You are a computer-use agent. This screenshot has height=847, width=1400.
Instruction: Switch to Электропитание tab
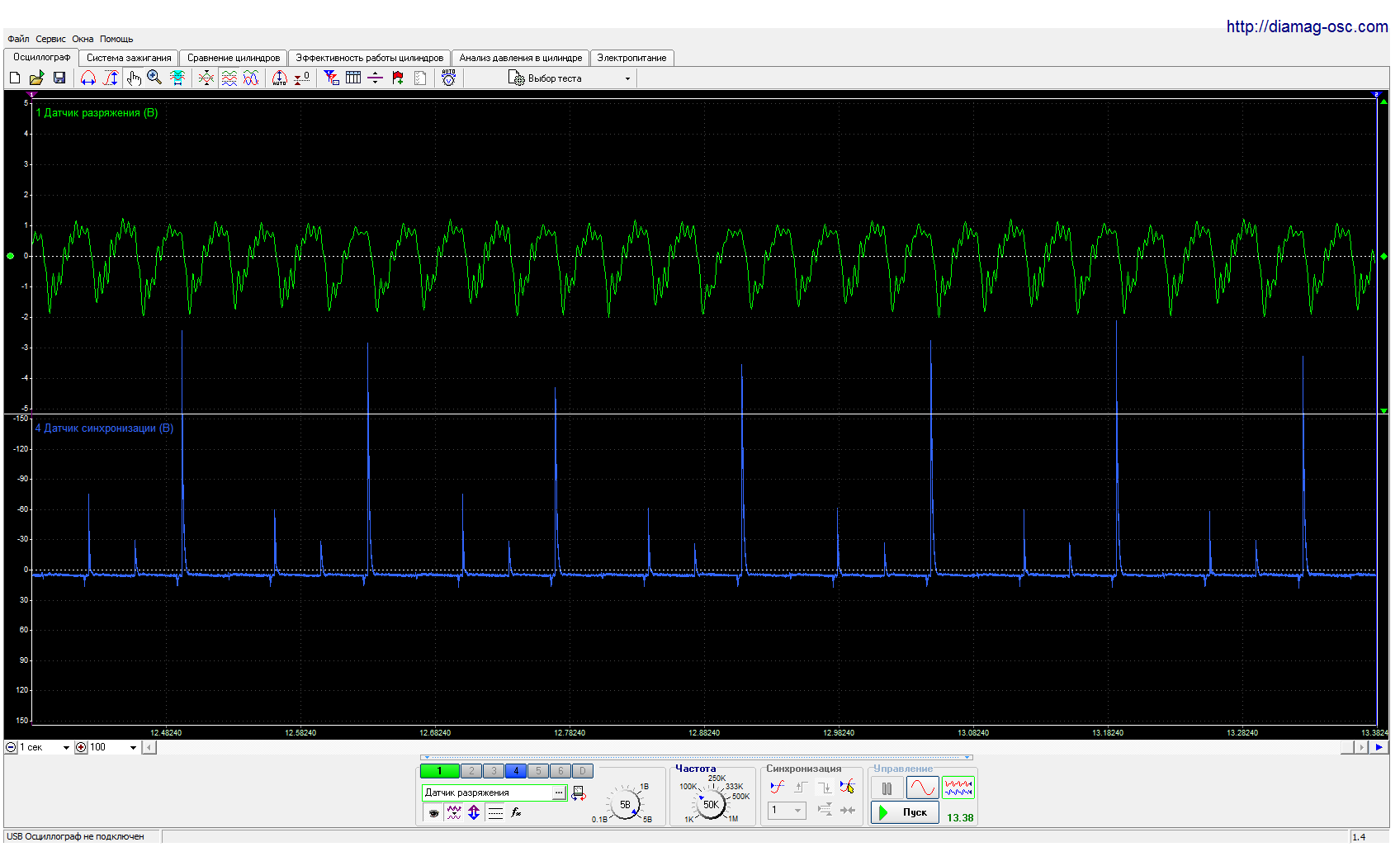tap(631, 58)
